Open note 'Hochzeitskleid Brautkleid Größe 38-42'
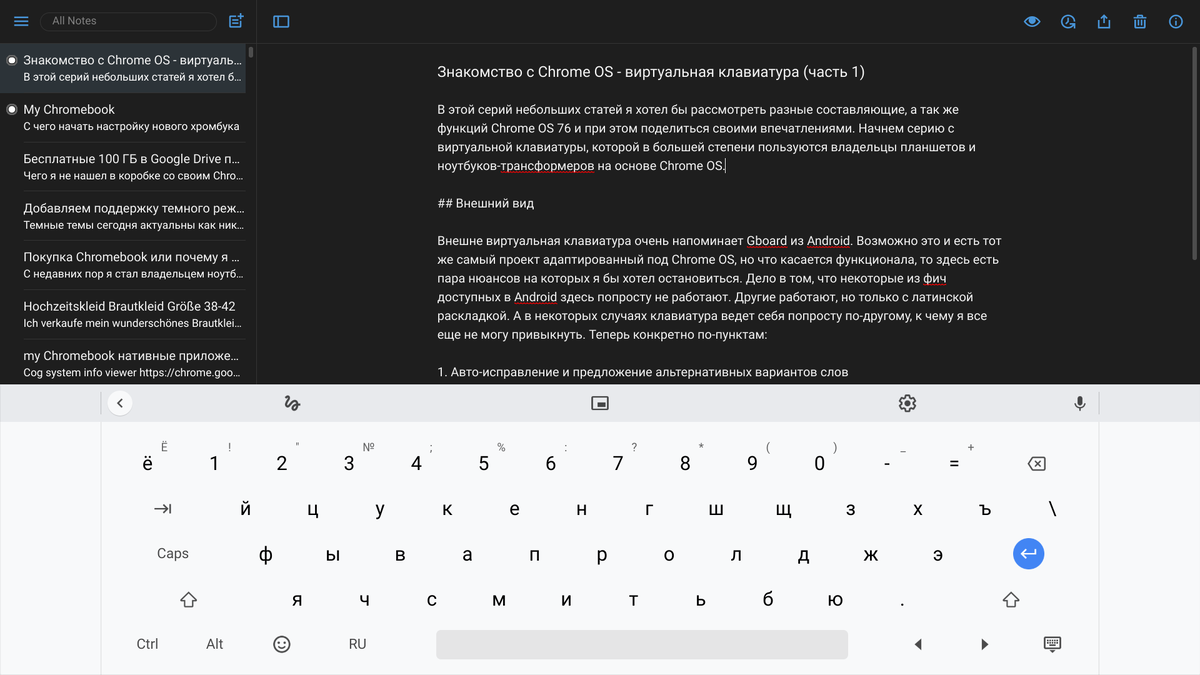Image resolution: width=1200 pixels, height=675 pixels. (123, 314)
